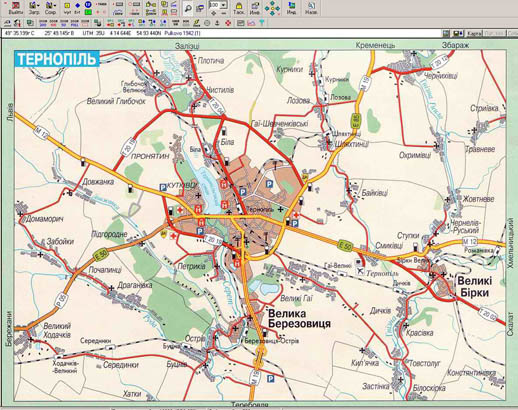Click the pencil edit icon in second toolbar
This screenshot has width=518, height=410.
(197, 23)
